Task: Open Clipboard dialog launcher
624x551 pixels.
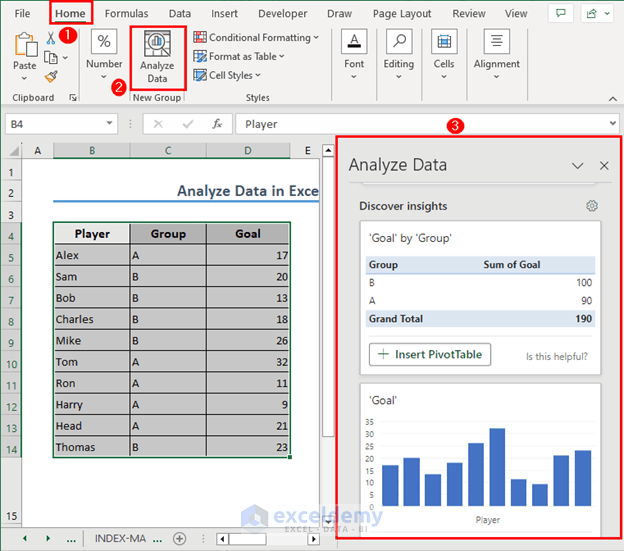Action: (x=73, y=97)
